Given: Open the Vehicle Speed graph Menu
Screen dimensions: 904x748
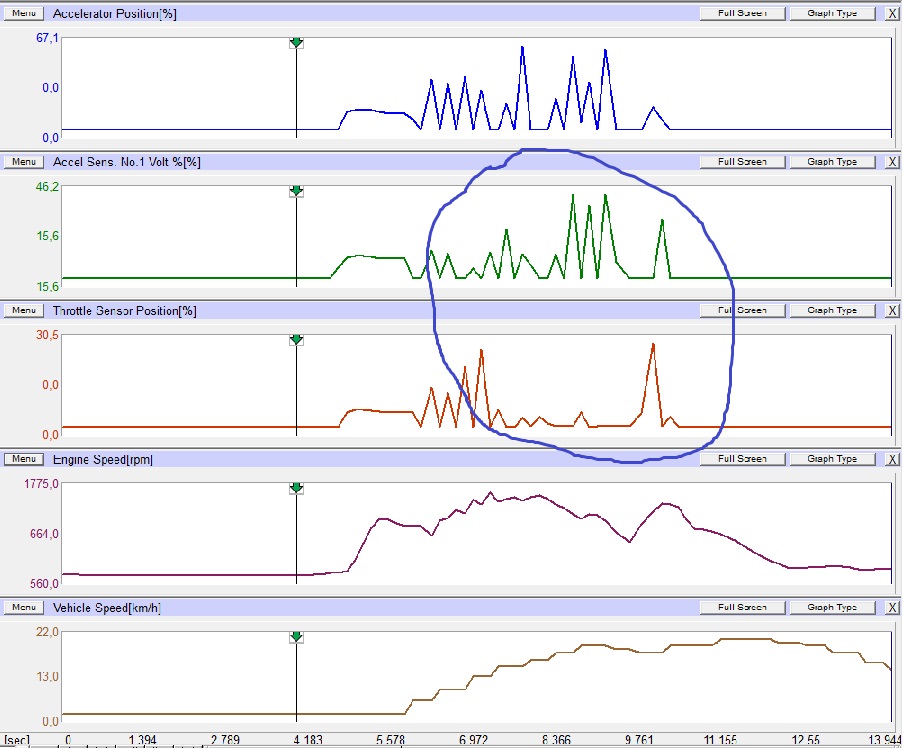Looking at the screenshot, I should click(25, 607).
